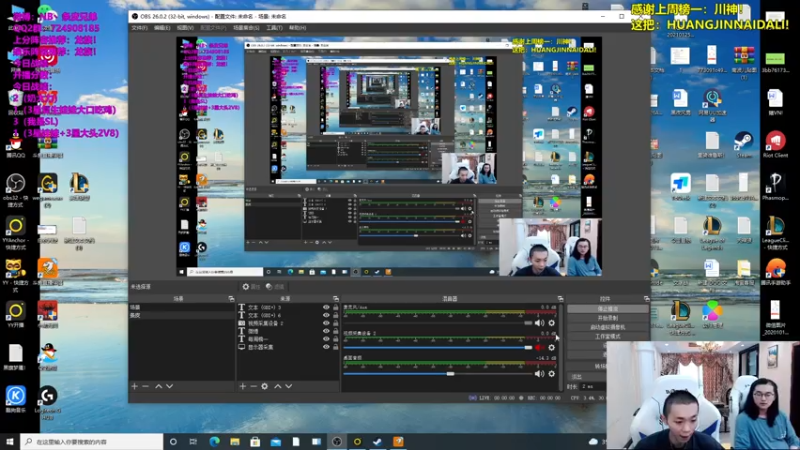Image resolution: width=800 pixels, height=450 pixels.
Task: Adjust the 麦克风/Aux volume slider
Action: point(438,322)
